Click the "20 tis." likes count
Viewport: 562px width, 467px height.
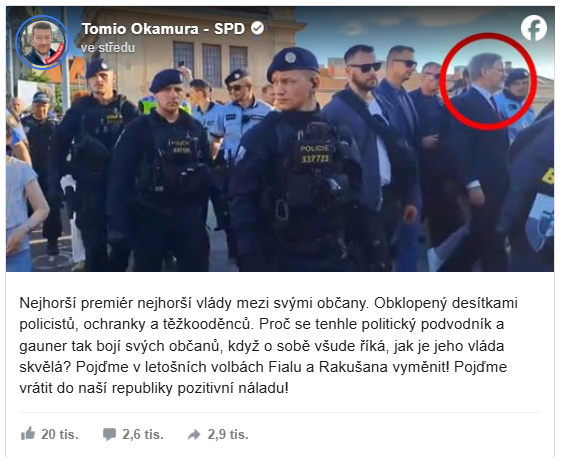[x=60, y=434]
